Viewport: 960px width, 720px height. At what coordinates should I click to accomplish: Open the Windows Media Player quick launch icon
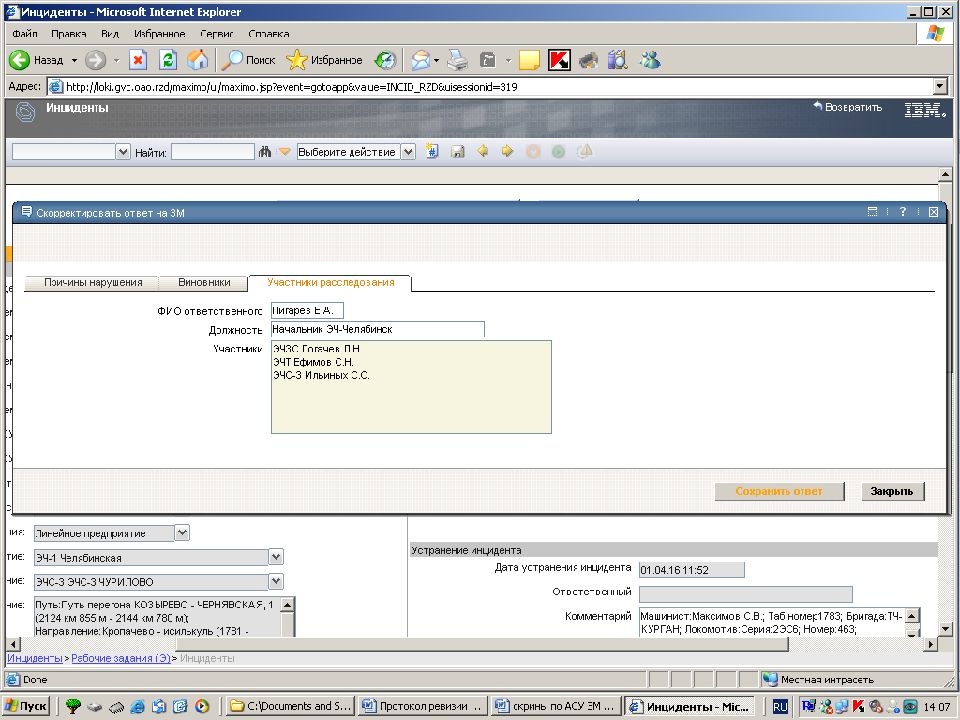point(202,706)
